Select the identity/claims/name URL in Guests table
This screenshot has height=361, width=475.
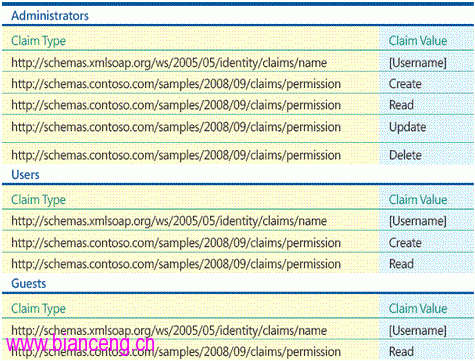pos(169,331)
